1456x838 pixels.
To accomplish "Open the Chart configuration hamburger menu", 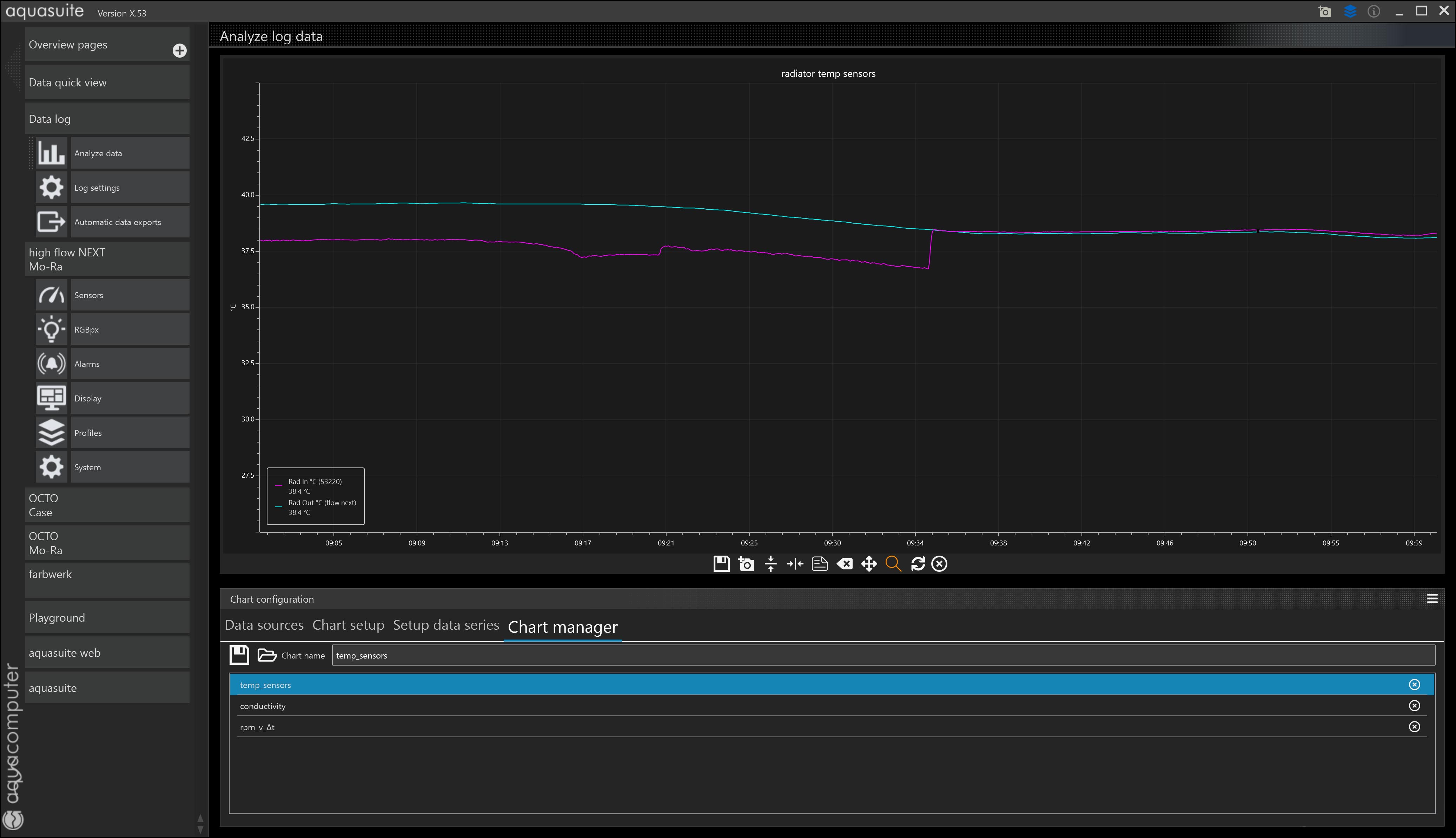I will pyautogui.click(x=1432, y=598).
